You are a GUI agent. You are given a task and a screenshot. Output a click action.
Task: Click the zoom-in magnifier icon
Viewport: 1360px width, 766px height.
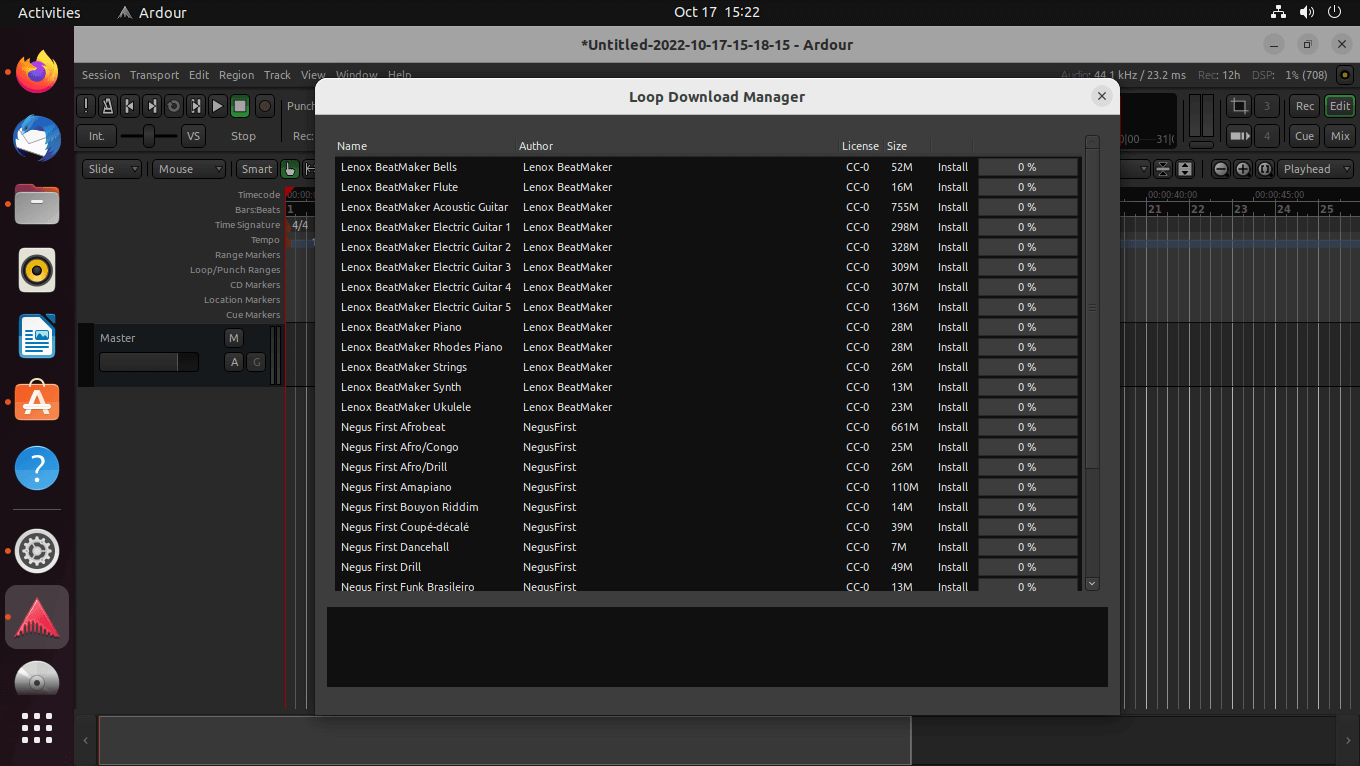1241,169
